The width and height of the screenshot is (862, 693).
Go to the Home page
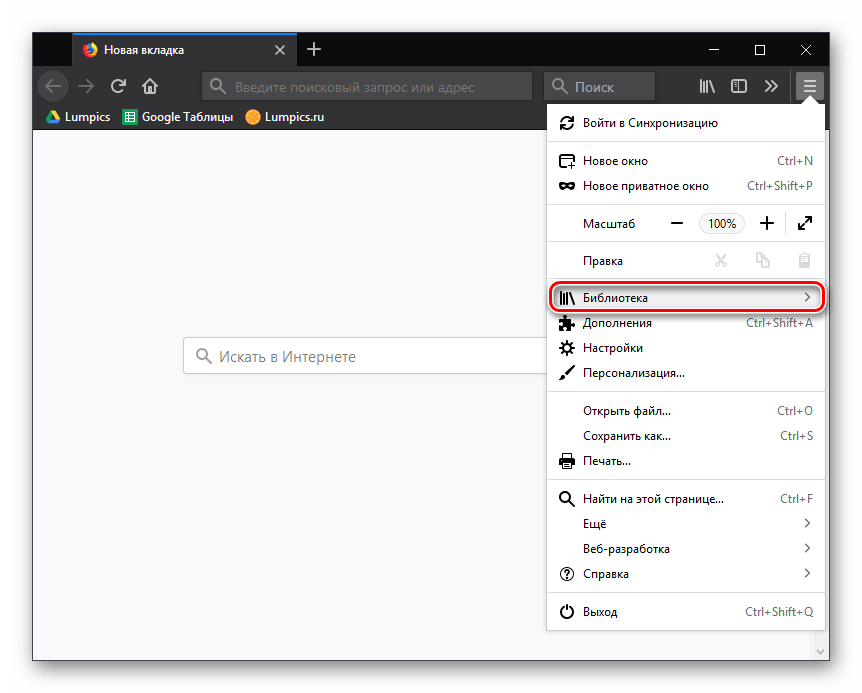pos(150,86)
